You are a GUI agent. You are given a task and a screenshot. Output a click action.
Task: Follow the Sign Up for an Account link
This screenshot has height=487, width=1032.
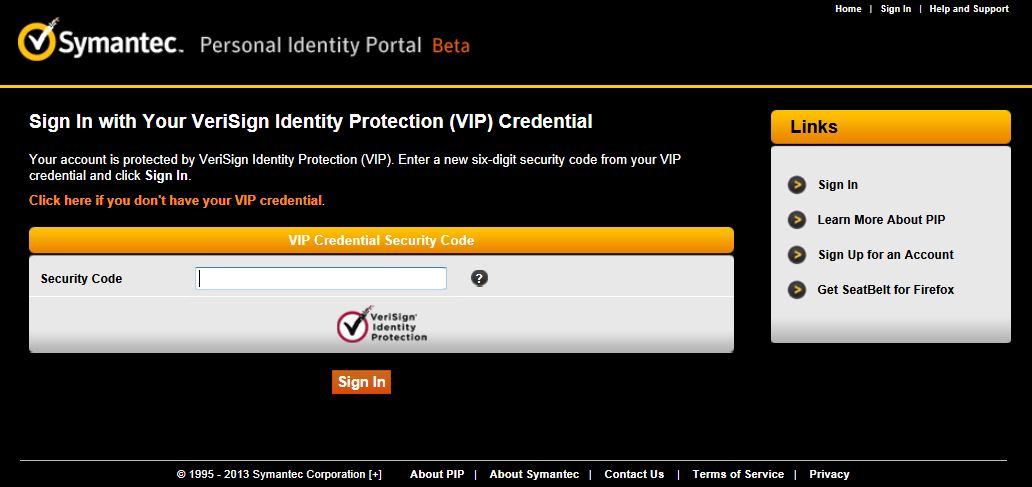[x=886, y=255]
